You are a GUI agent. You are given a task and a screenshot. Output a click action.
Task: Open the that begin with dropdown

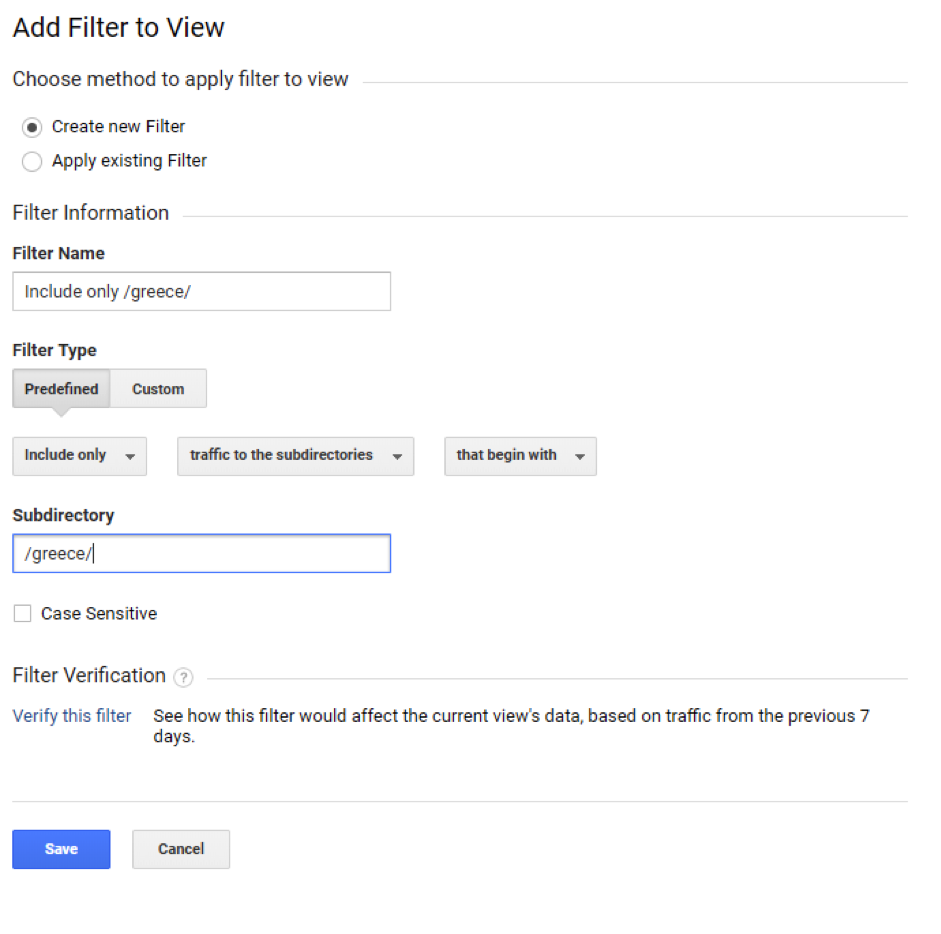(520, 456)
